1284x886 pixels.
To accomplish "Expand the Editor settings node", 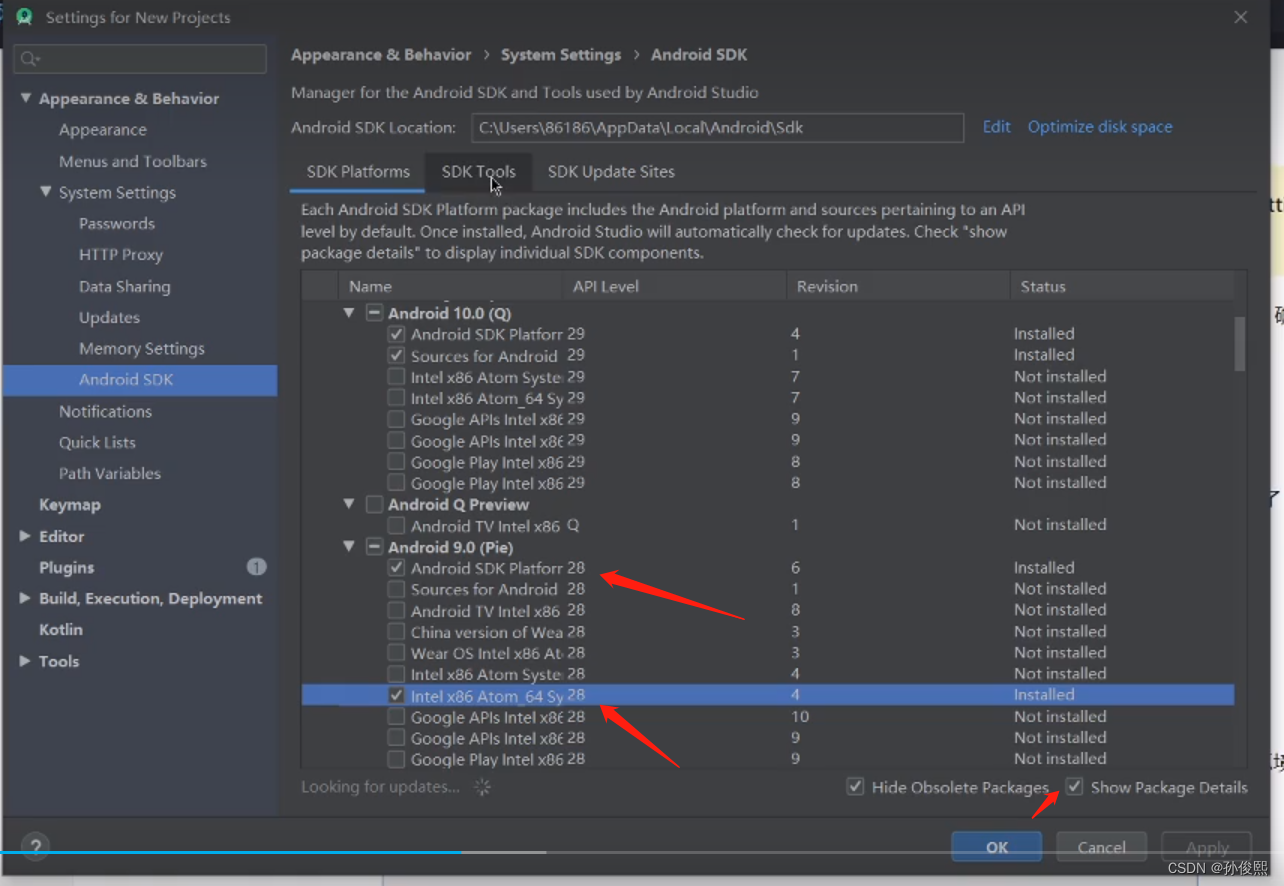I will click(25, 536).
